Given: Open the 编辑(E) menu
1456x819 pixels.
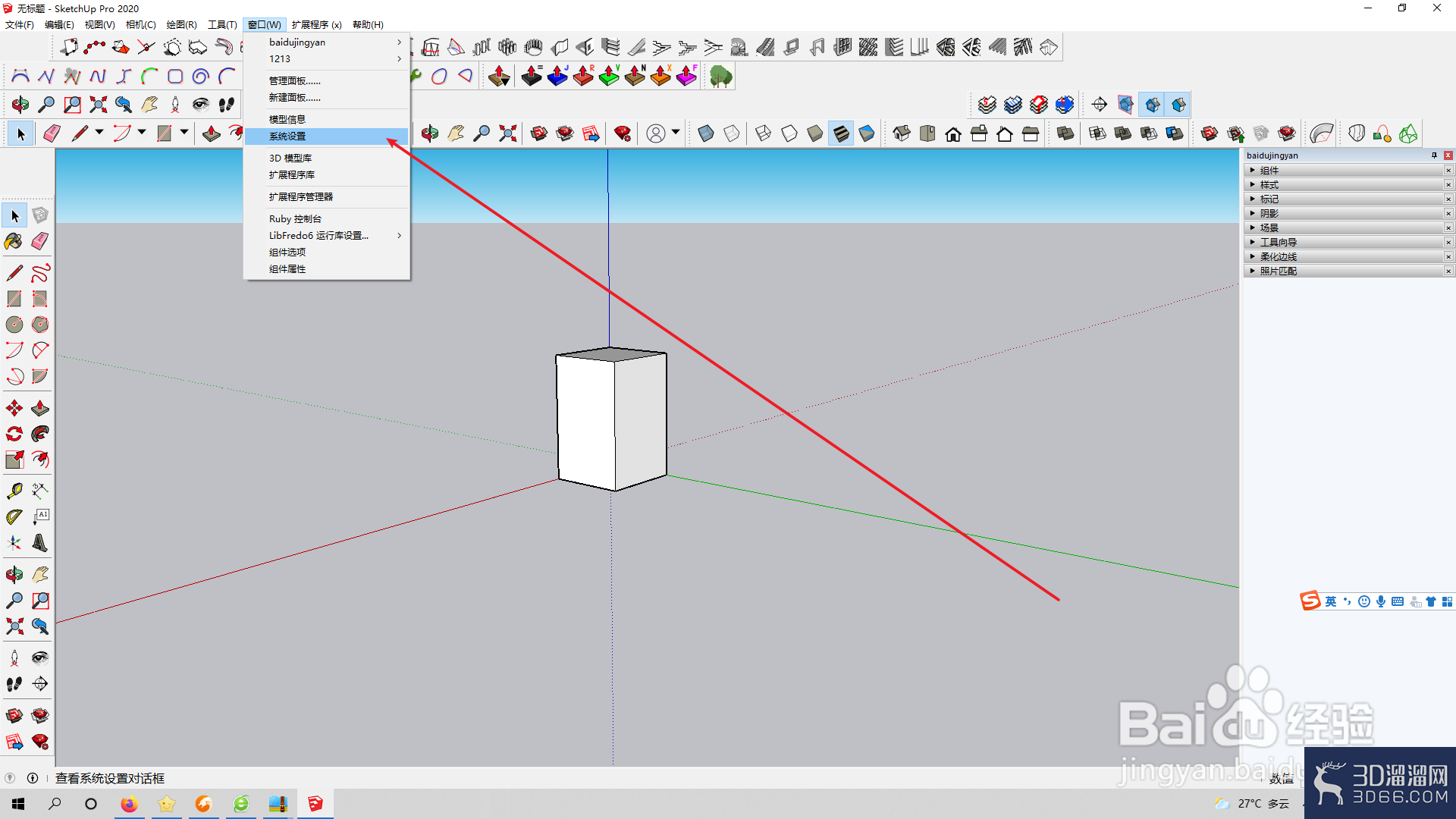Looking at the screenshot, I should (59, 25).
